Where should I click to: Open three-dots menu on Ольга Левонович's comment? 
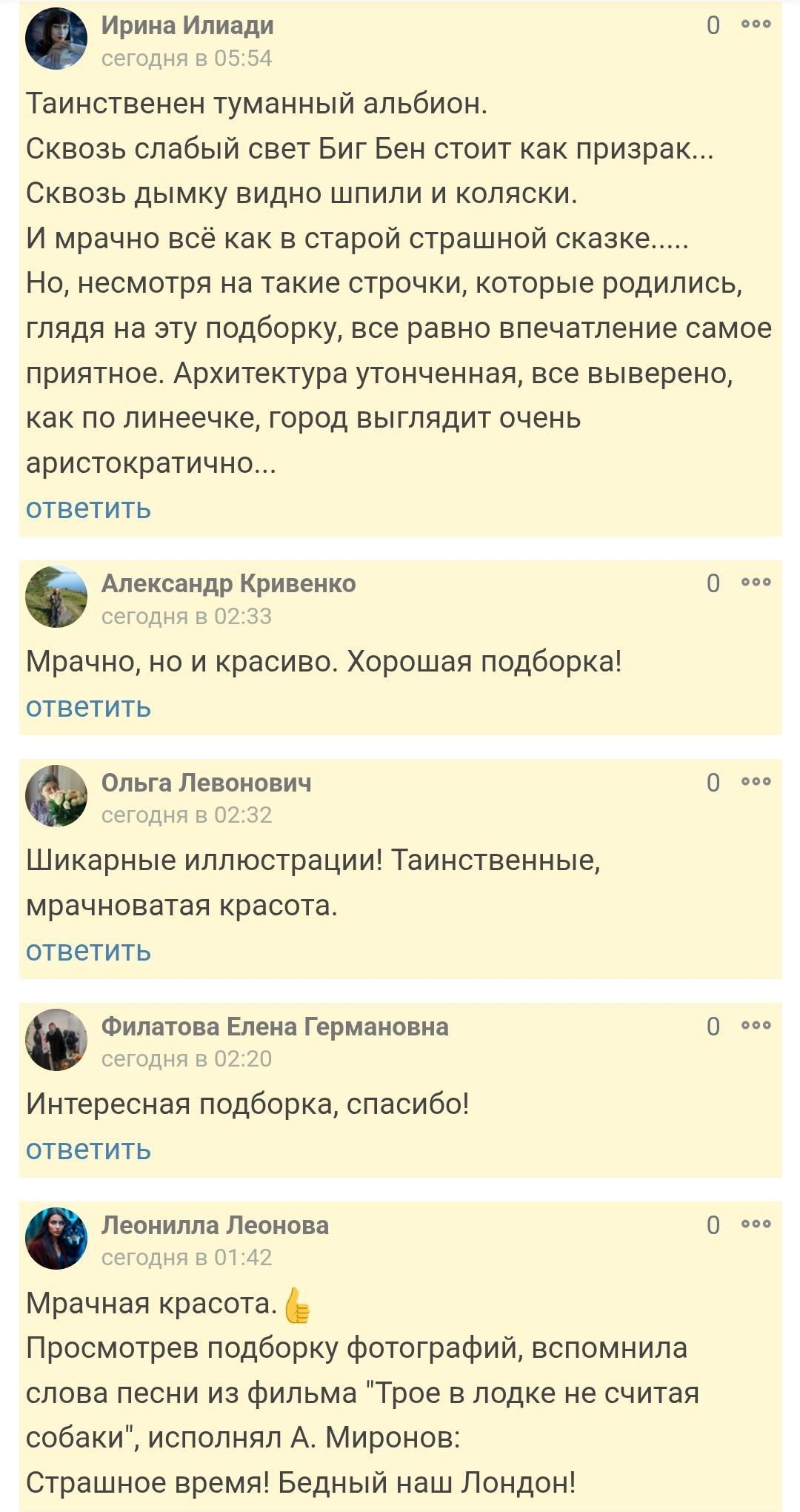pyautogui.click(x=756, y=782)
